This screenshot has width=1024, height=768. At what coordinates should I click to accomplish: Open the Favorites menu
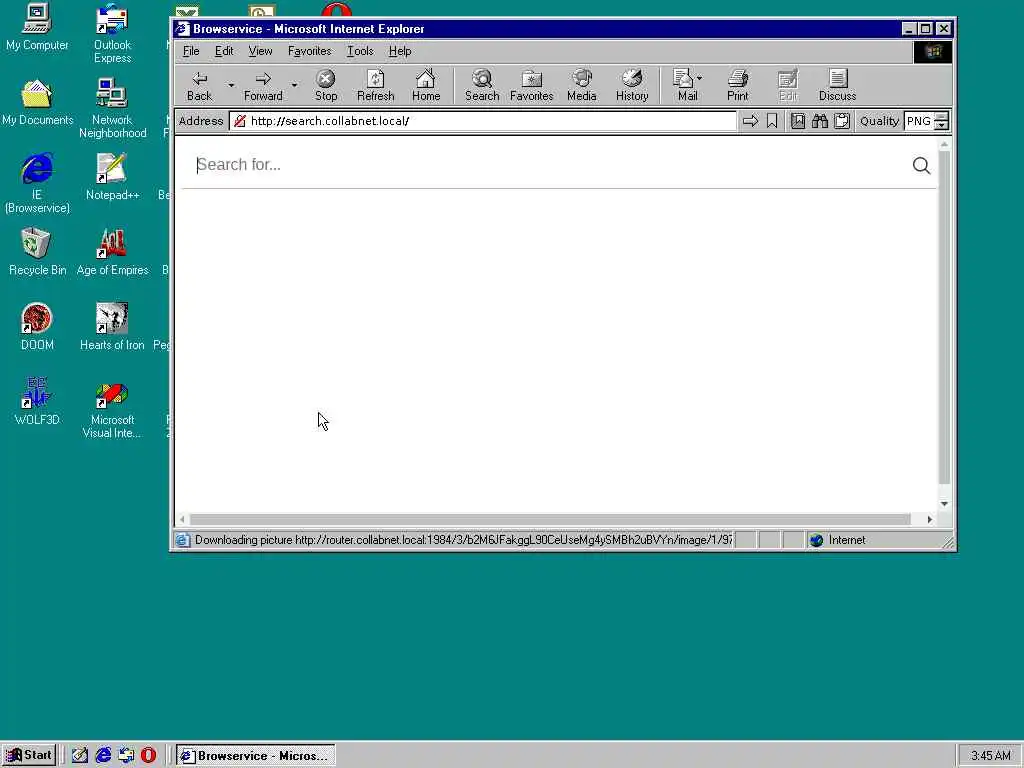click(x=310, y=51)
